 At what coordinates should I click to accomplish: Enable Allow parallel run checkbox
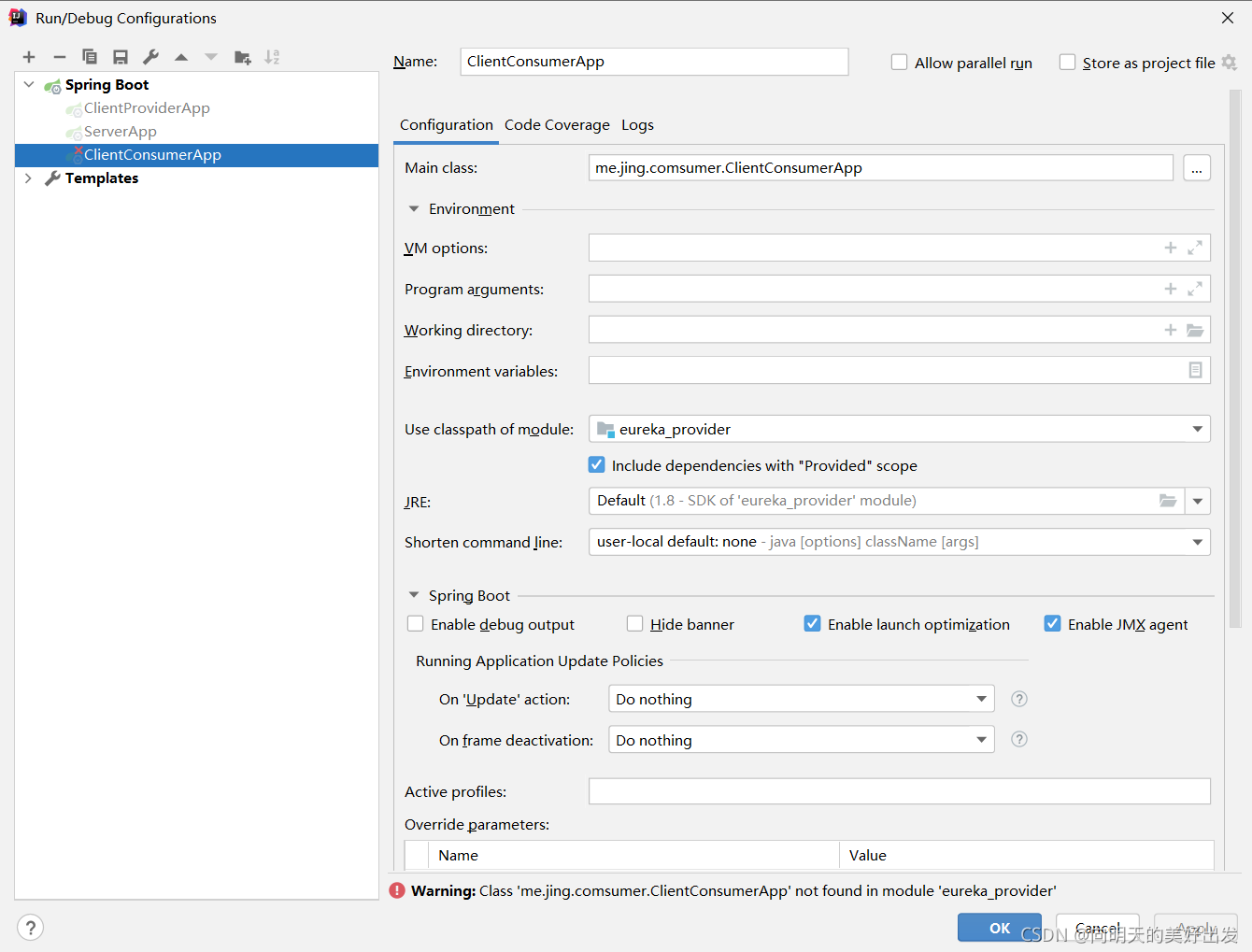(x=899, y=63)
